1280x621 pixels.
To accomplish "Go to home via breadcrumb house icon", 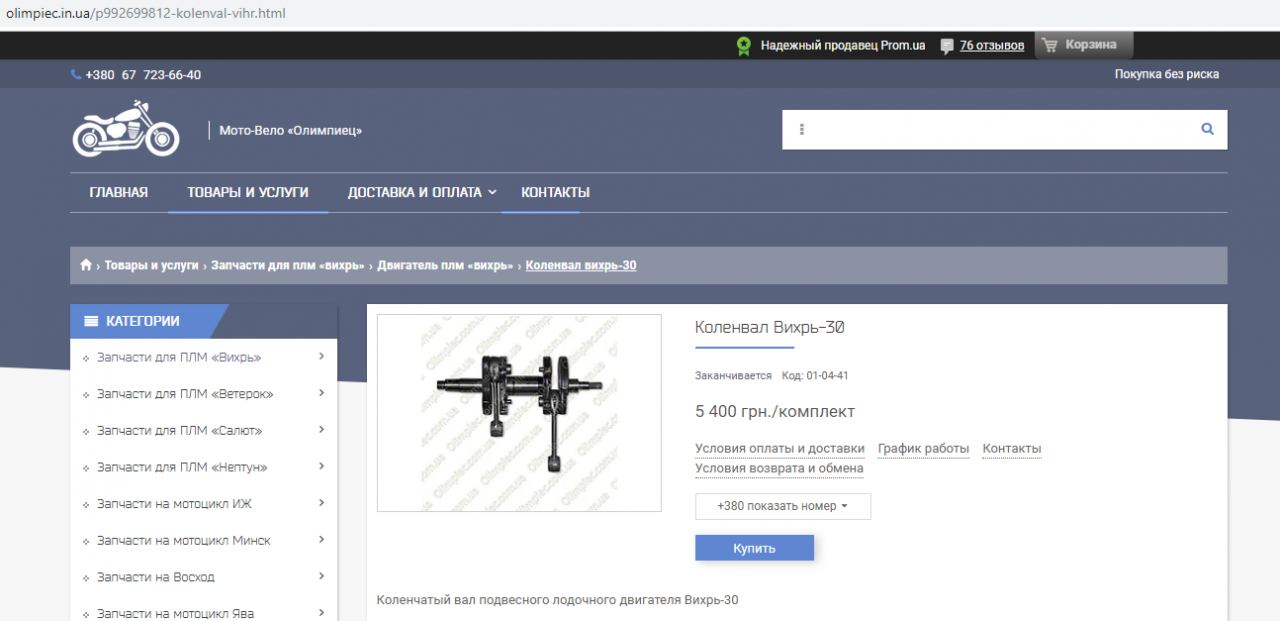I will pyautogui.click(x=86, y=265).
